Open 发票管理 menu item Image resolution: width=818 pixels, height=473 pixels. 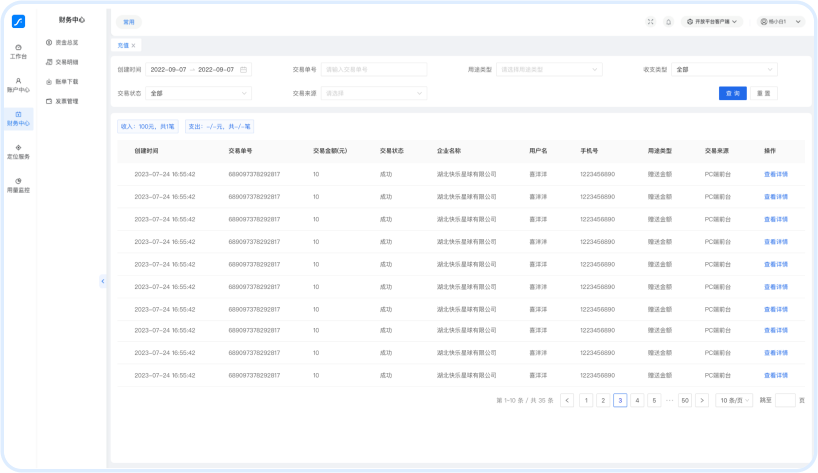coord(62,101)
